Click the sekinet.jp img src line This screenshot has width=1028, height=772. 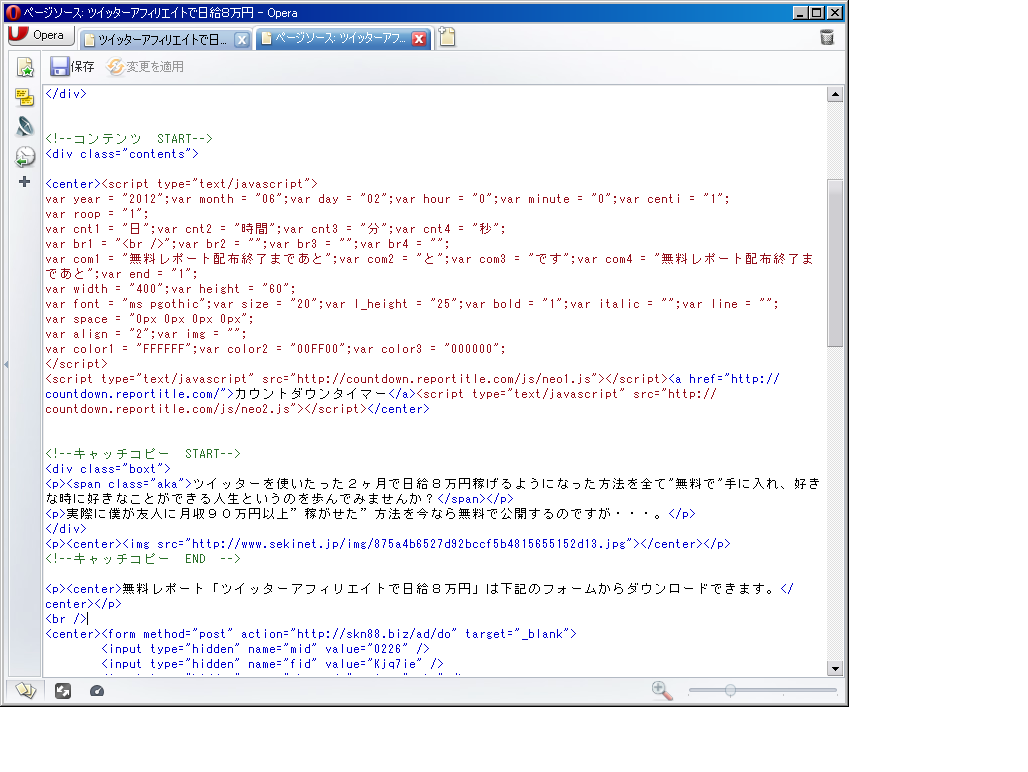387,544
